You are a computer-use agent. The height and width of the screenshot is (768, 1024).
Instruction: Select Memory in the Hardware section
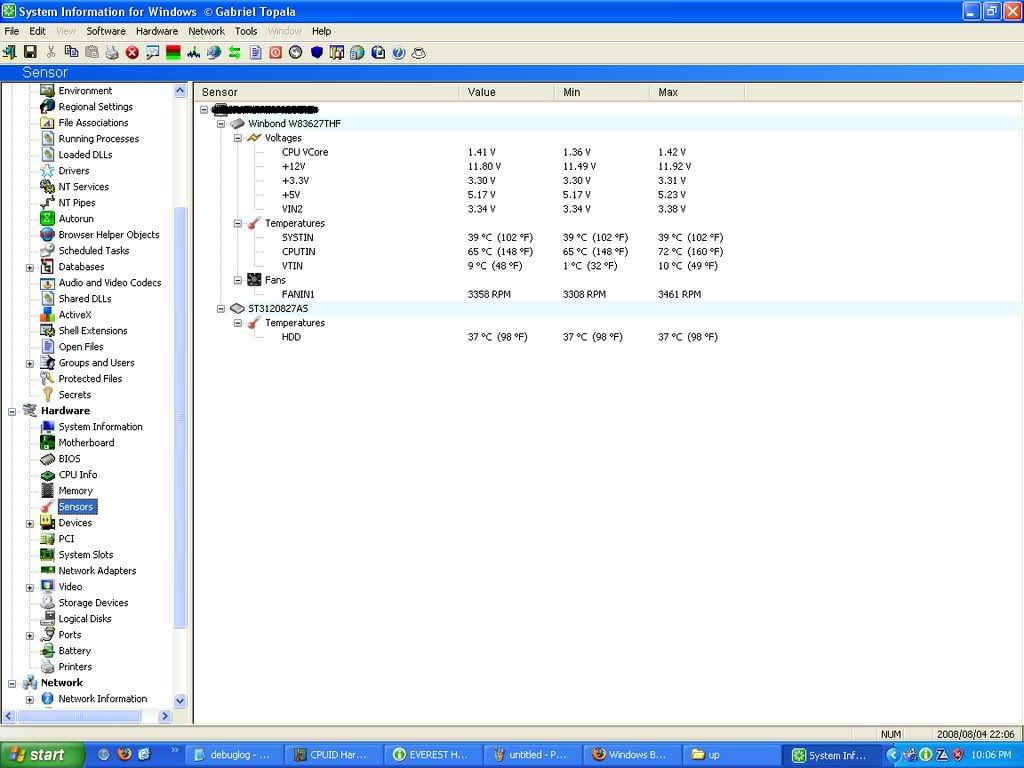[x=76, y=490]
